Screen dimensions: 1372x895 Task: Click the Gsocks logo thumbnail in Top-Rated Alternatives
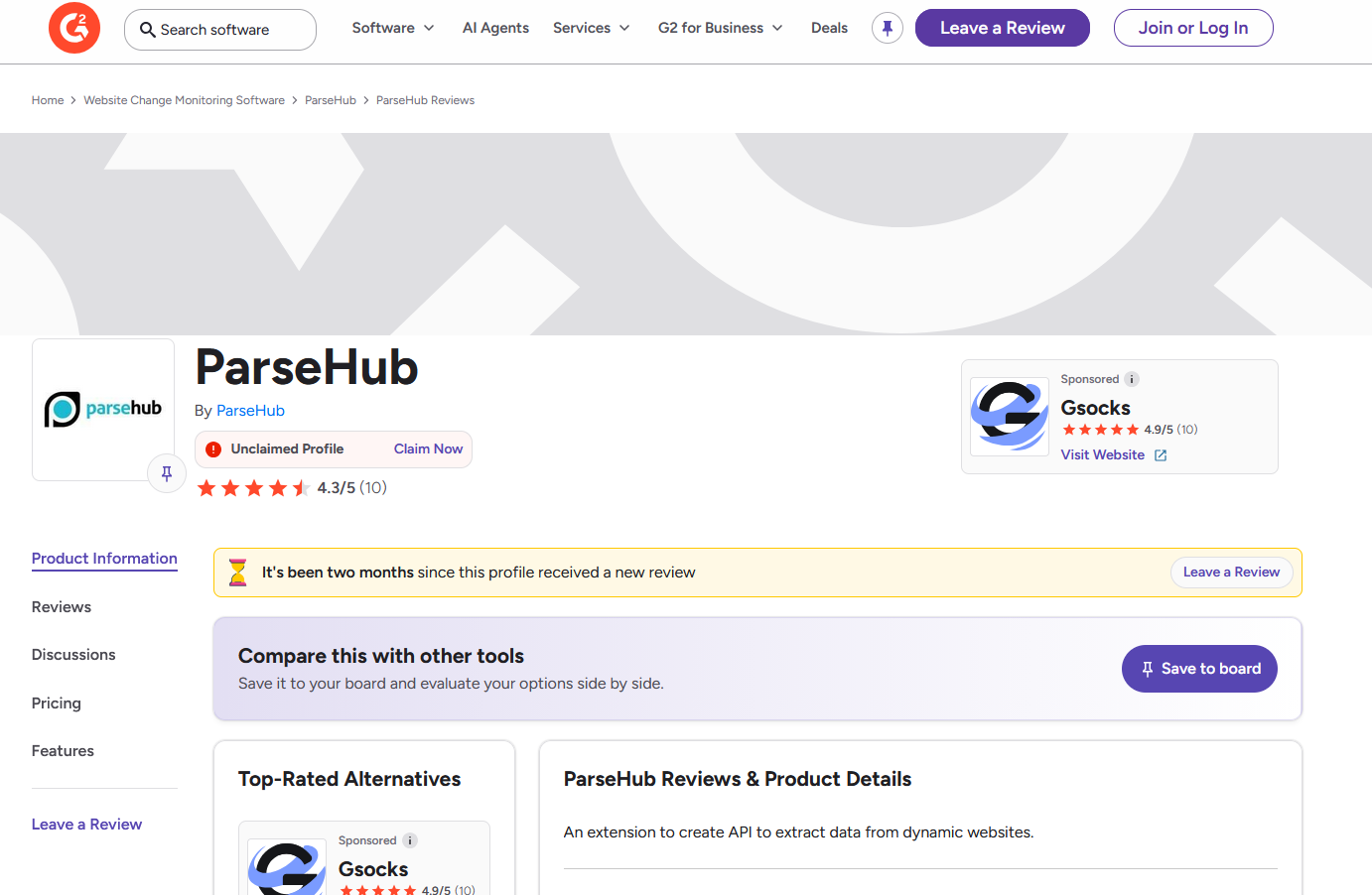286,870
